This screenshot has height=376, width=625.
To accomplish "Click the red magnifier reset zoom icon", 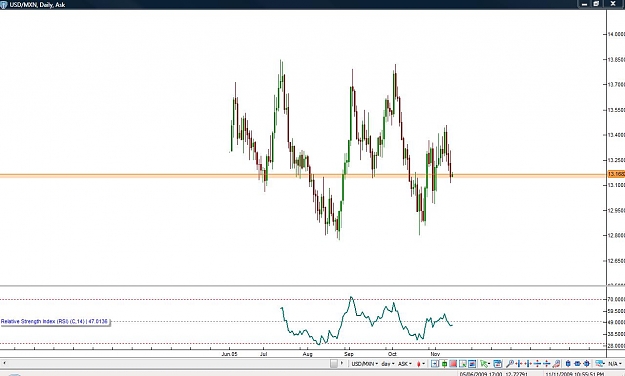I will (556, 364).
